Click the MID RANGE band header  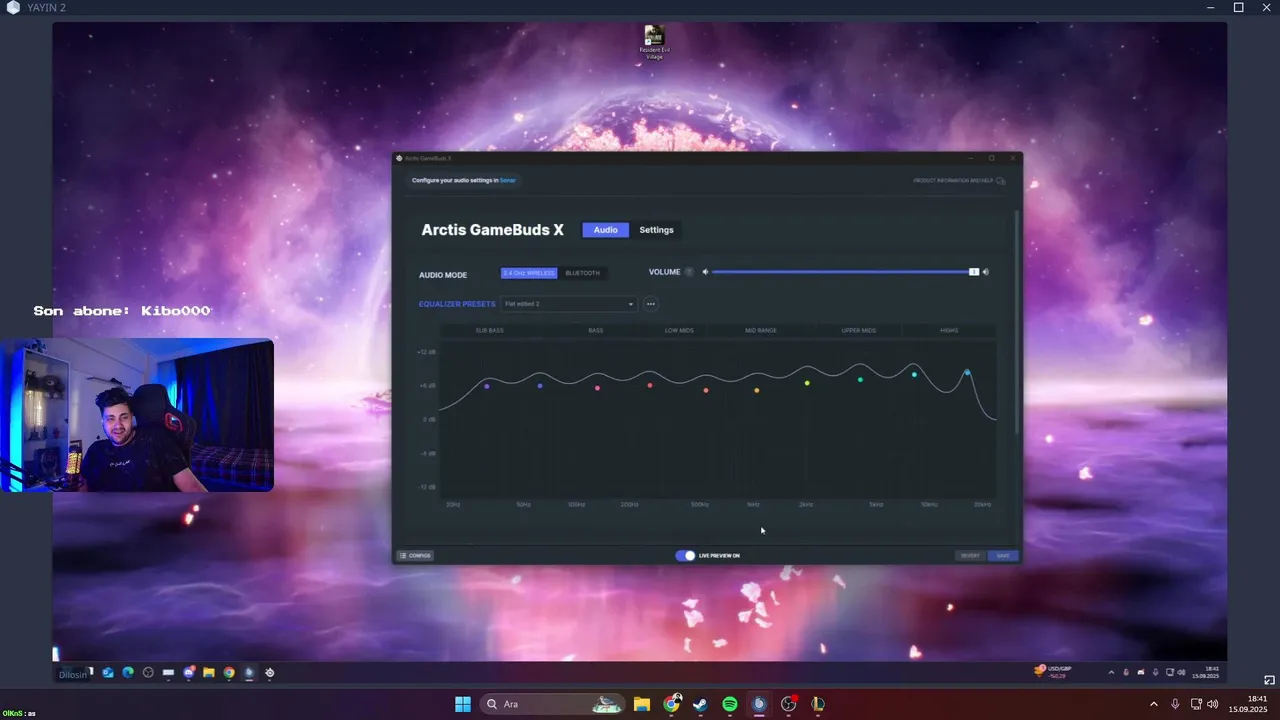tap(761, 330)
